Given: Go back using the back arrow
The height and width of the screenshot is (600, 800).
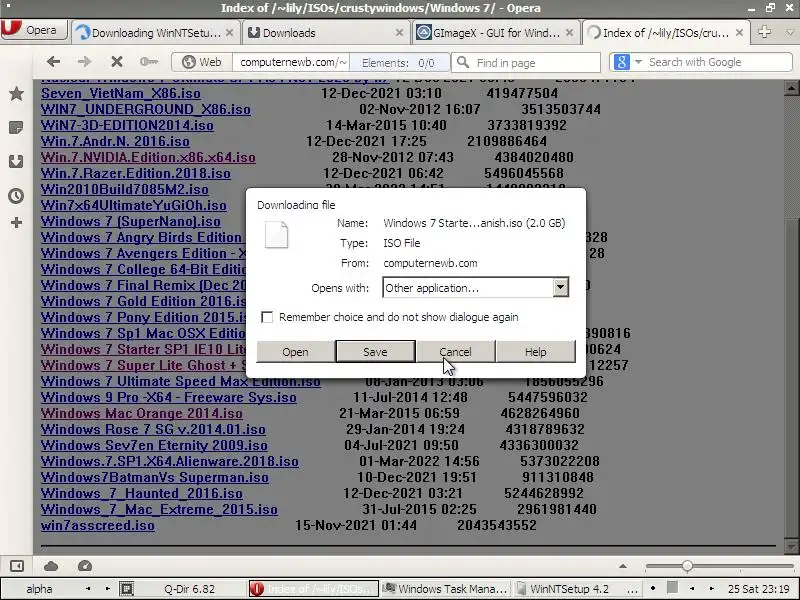Looking at the screenshot, I should [53, 62].
